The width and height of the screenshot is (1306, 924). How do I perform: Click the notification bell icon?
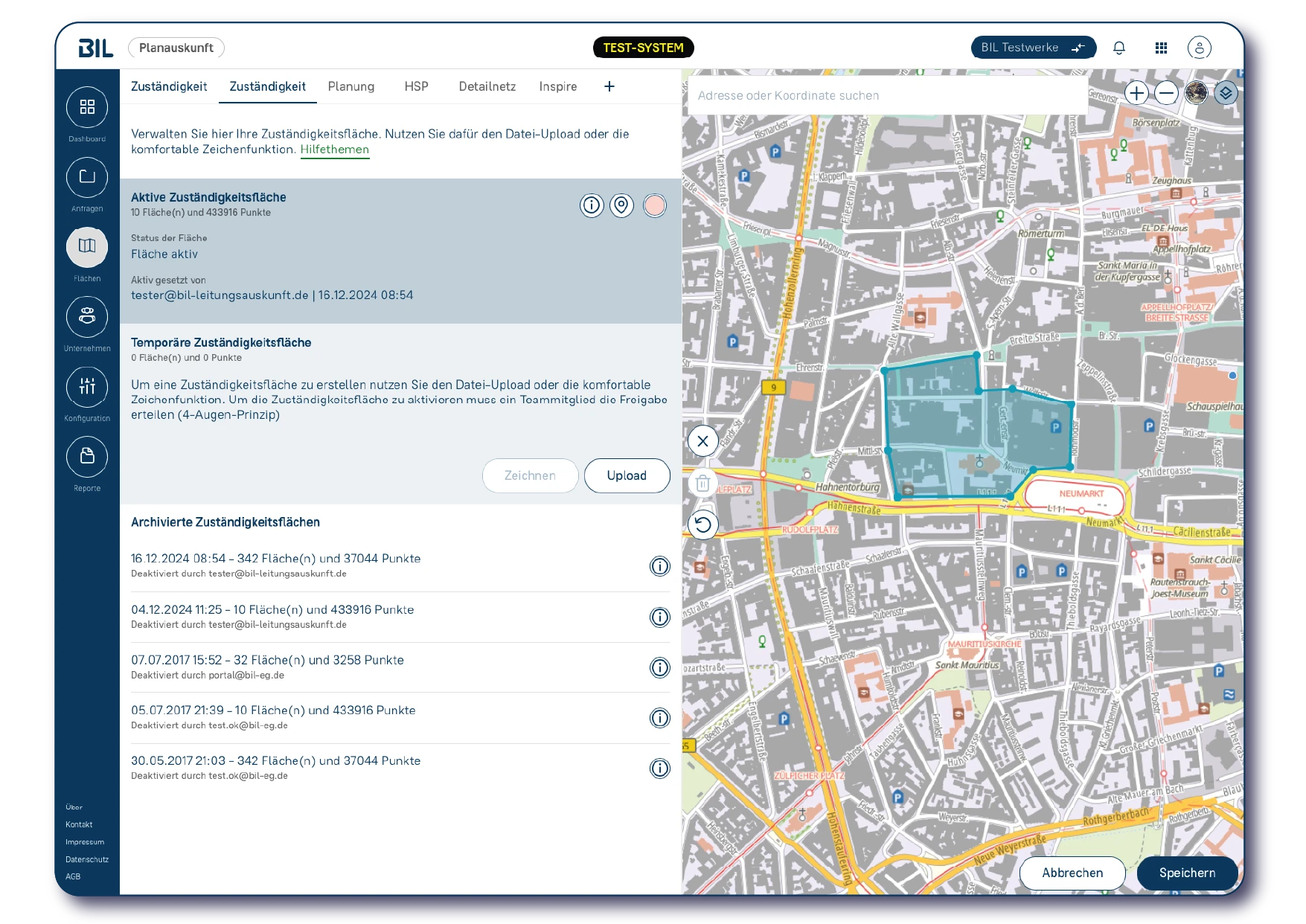click(x=1118, y=48)
